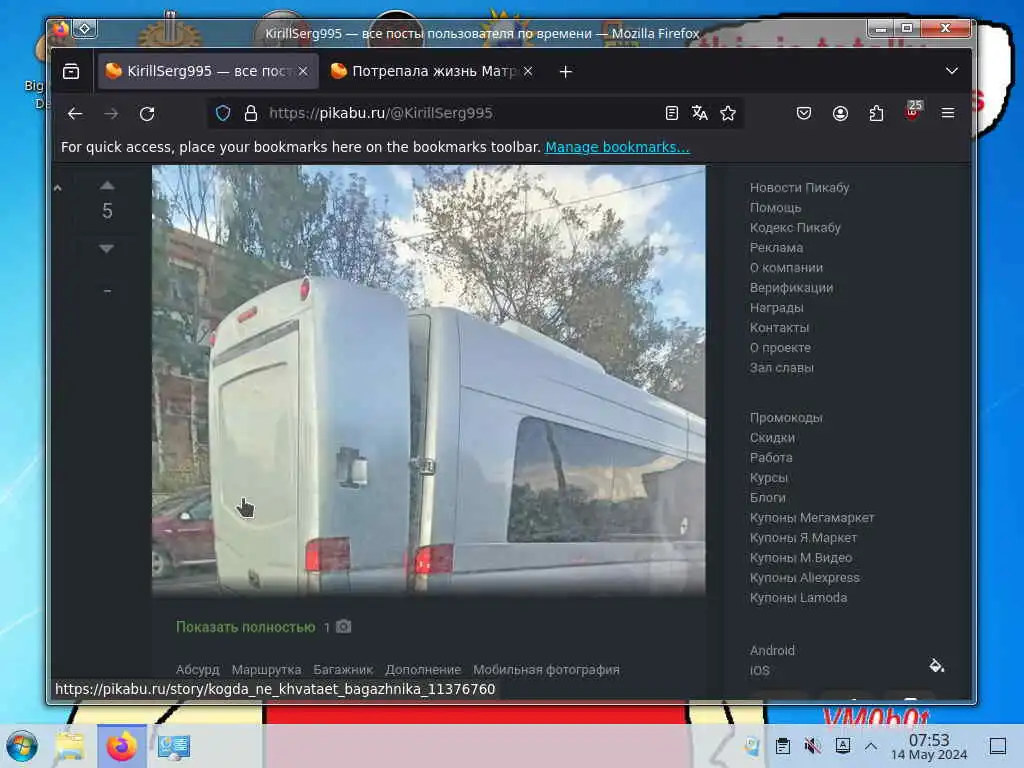The width and height of the screenshot is (1024, 768).
Task: Open the van photo in the post
Action: tap(428, 381)
